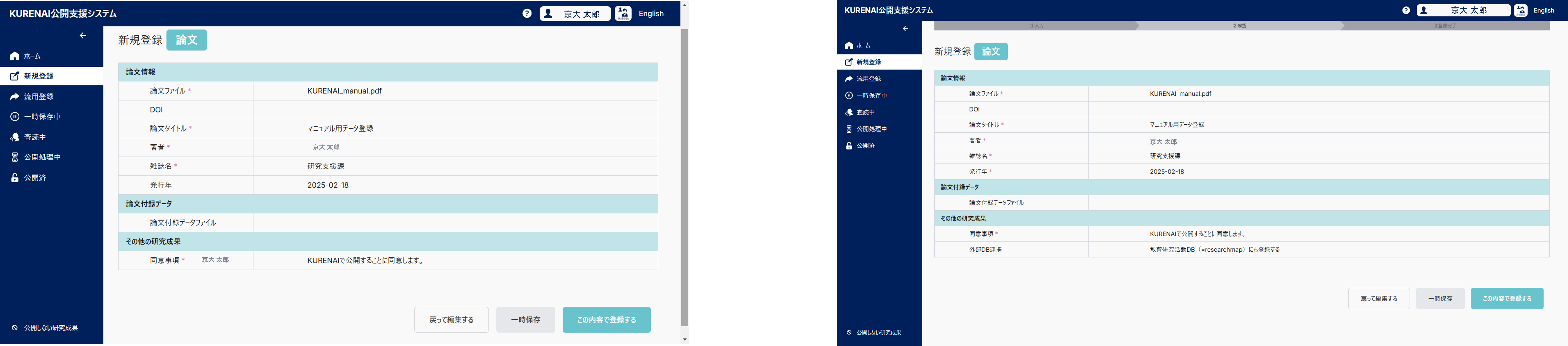Click proxy application icon in left window header

click(623, 13)
